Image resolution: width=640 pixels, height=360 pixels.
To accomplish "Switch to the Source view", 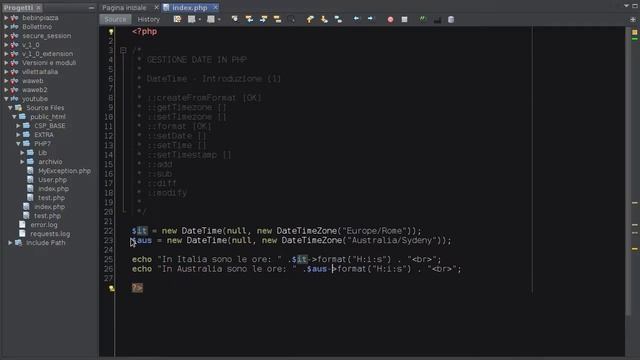I will pyautogui.click(x=115, y=19).
